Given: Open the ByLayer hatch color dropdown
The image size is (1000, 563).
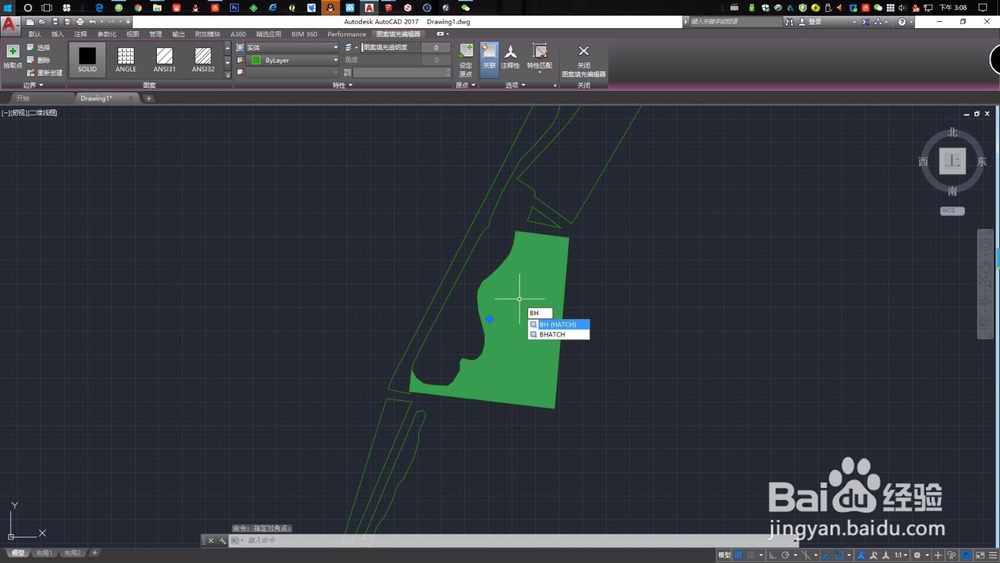Looking at the screenshot, I should coord(292,60).
